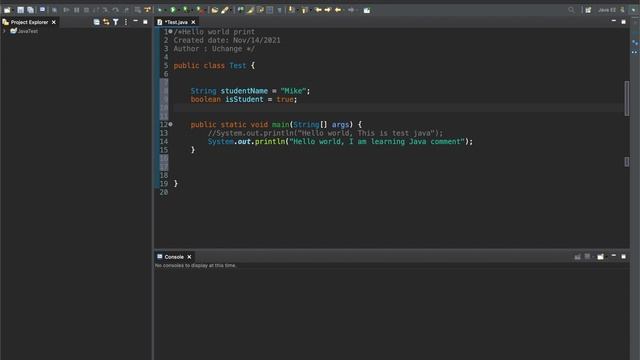640x360 pixels.
Task: Place cursor in empty editor line 10
Action: tap(398, 108)
